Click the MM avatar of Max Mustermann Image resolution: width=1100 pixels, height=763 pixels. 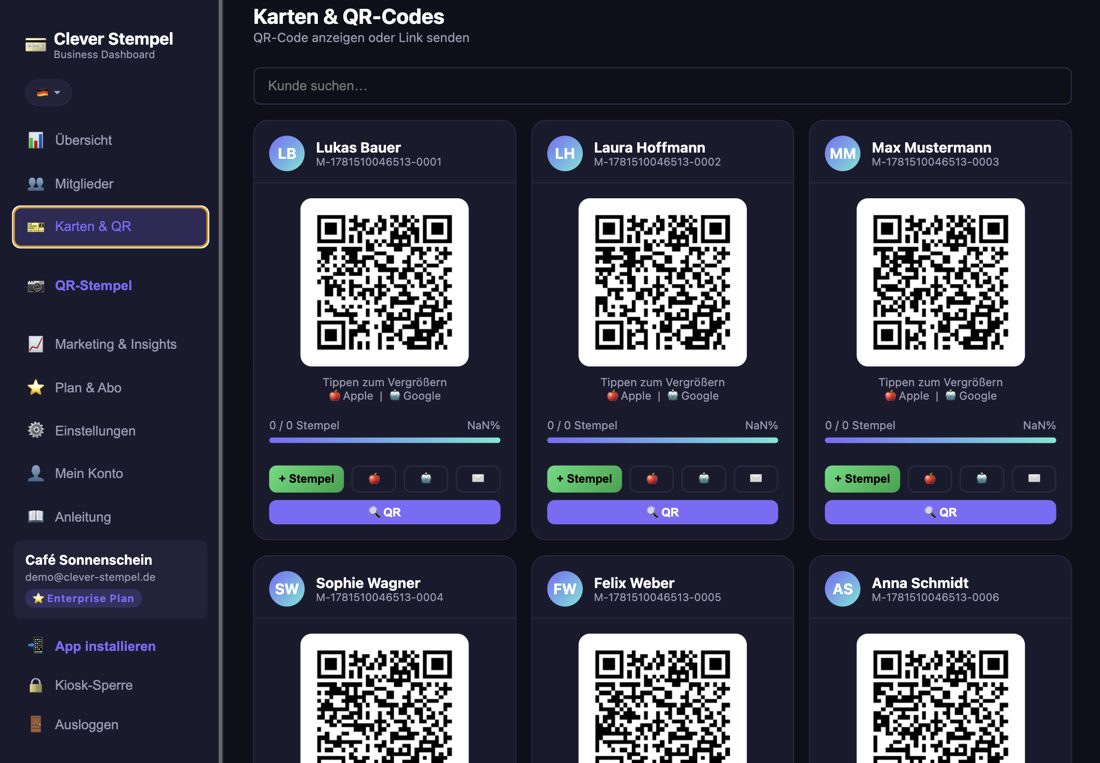[843, 154]
